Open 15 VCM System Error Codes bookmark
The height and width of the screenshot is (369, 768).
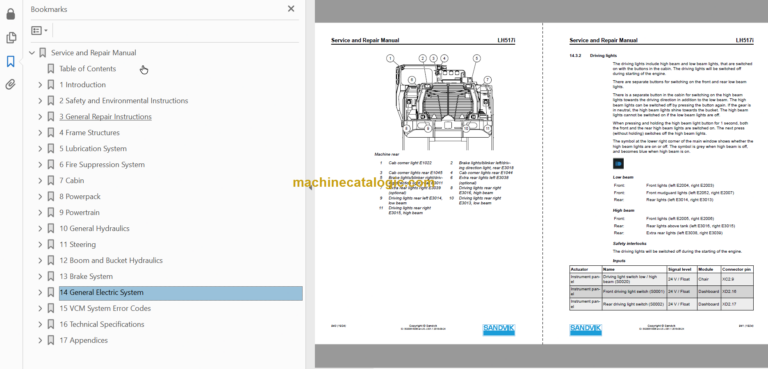pyautogui.click(x=105, y=308)
